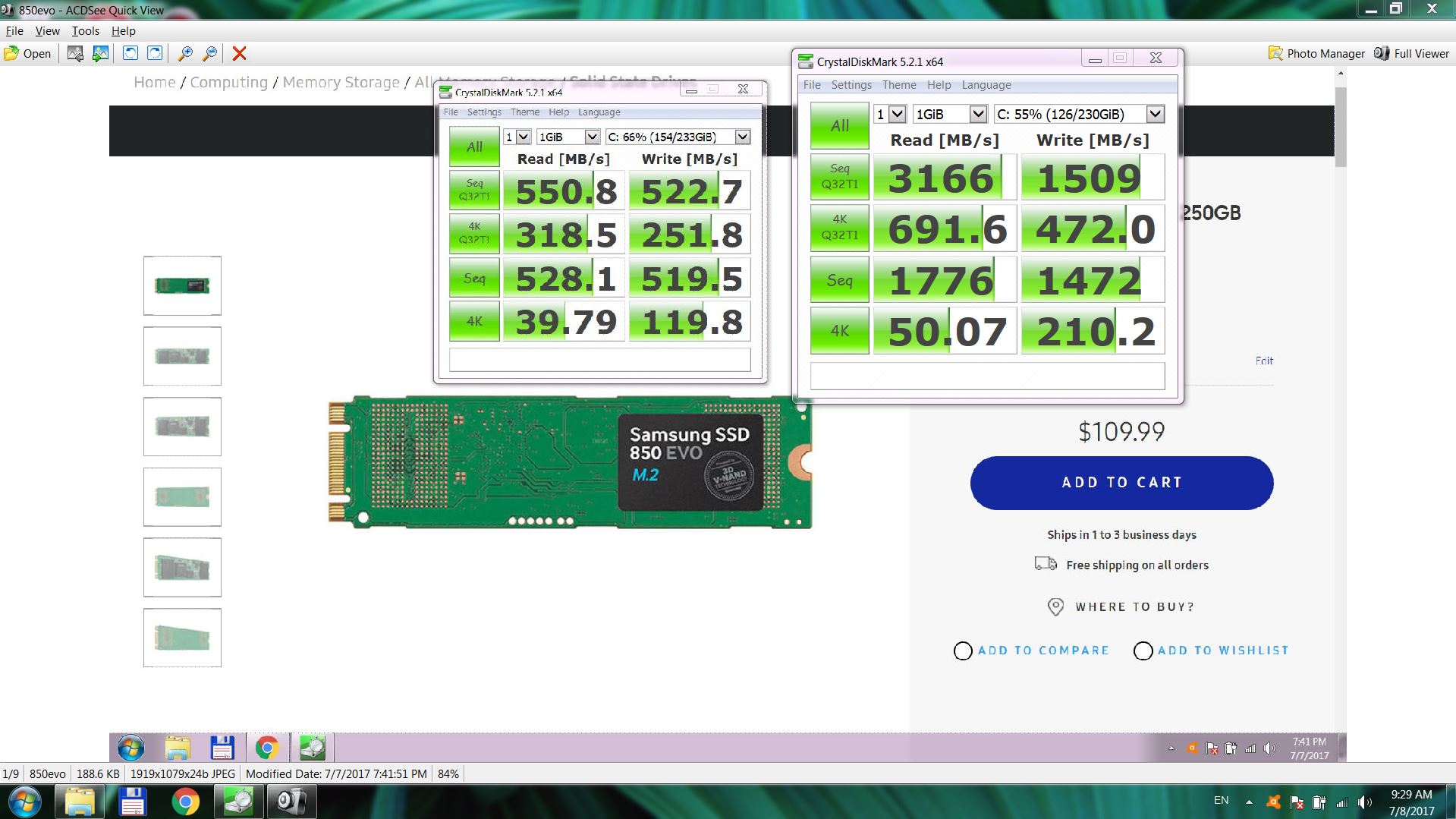Click Memory Storage breadcrumb link
Viewport: 1456px width, 819px height.
[341, 83]
